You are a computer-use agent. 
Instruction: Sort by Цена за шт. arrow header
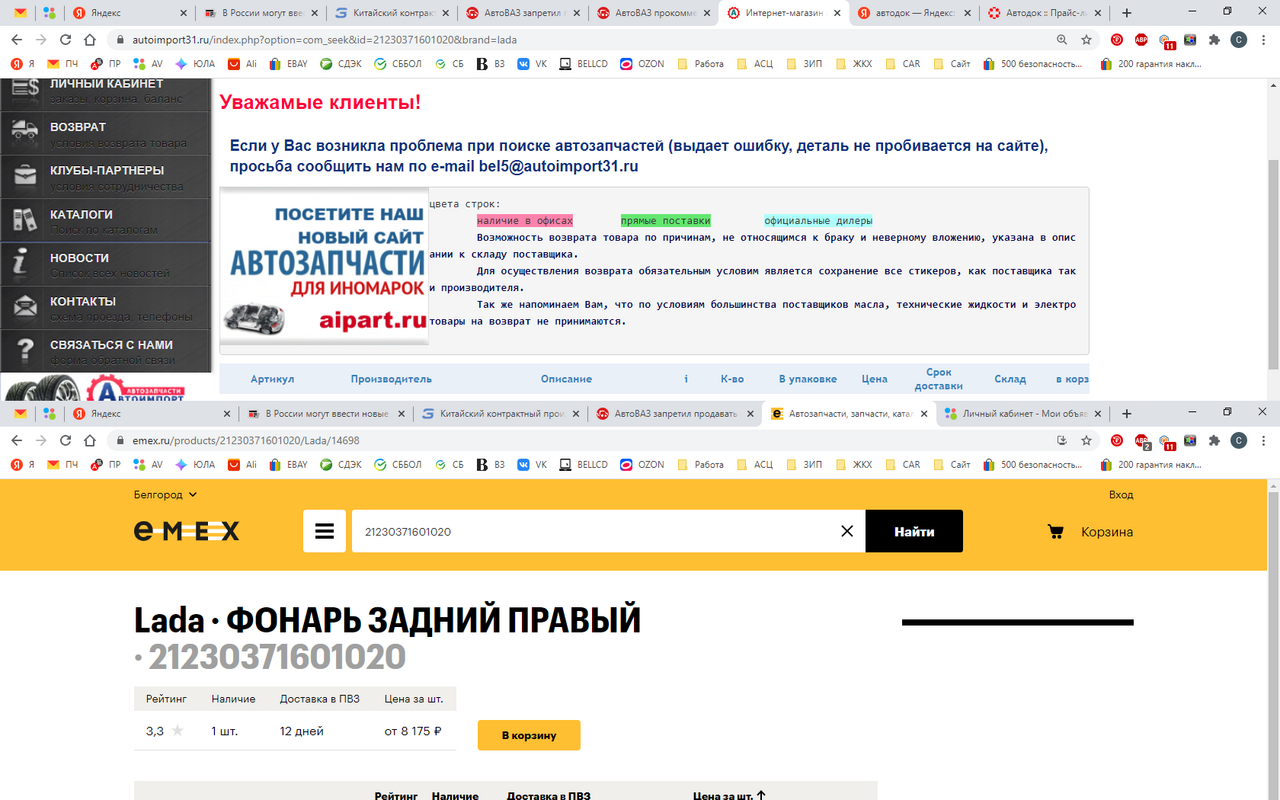click(730, 796)
